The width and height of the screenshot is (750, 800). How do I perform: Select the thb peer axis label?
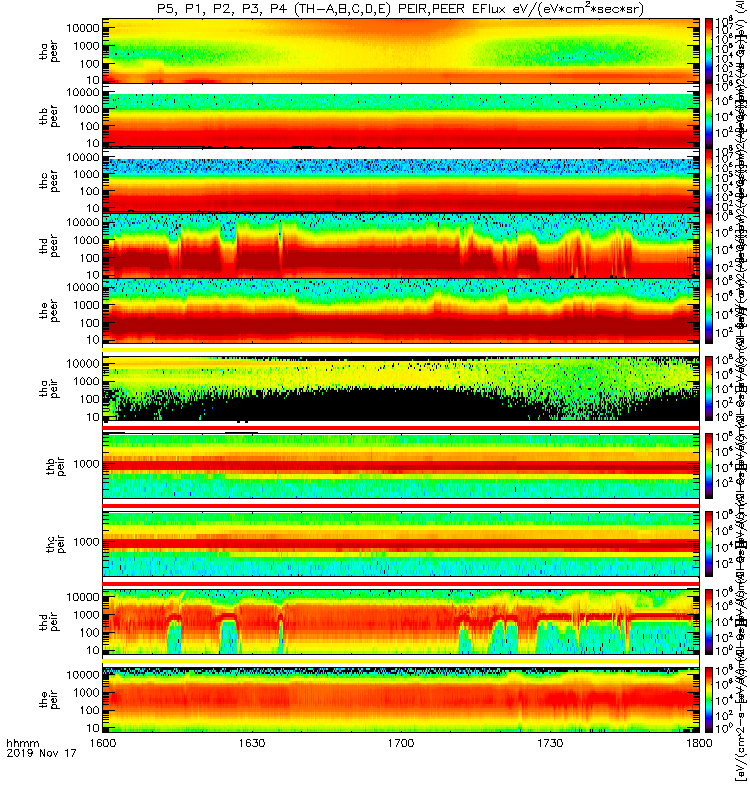(49, 116)
